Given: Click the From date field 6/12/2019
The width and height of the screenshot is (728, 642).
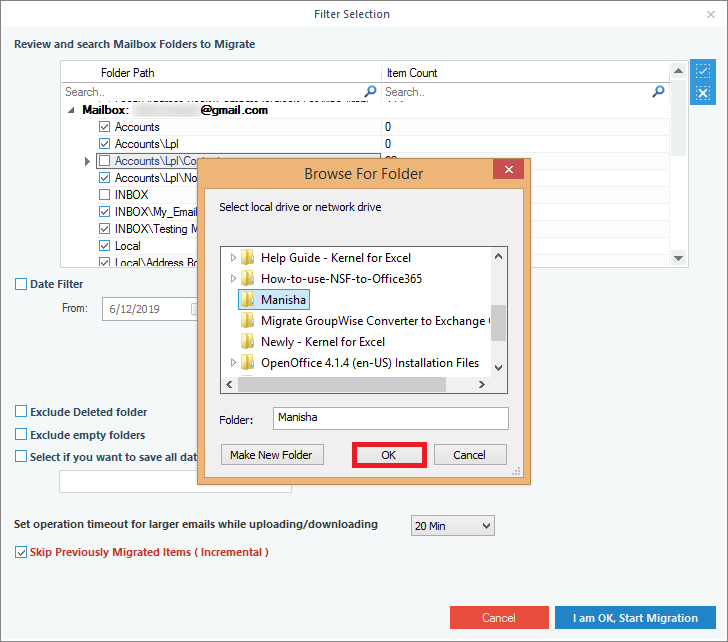Looking at the screenshot, I should [x=149, y=309].
